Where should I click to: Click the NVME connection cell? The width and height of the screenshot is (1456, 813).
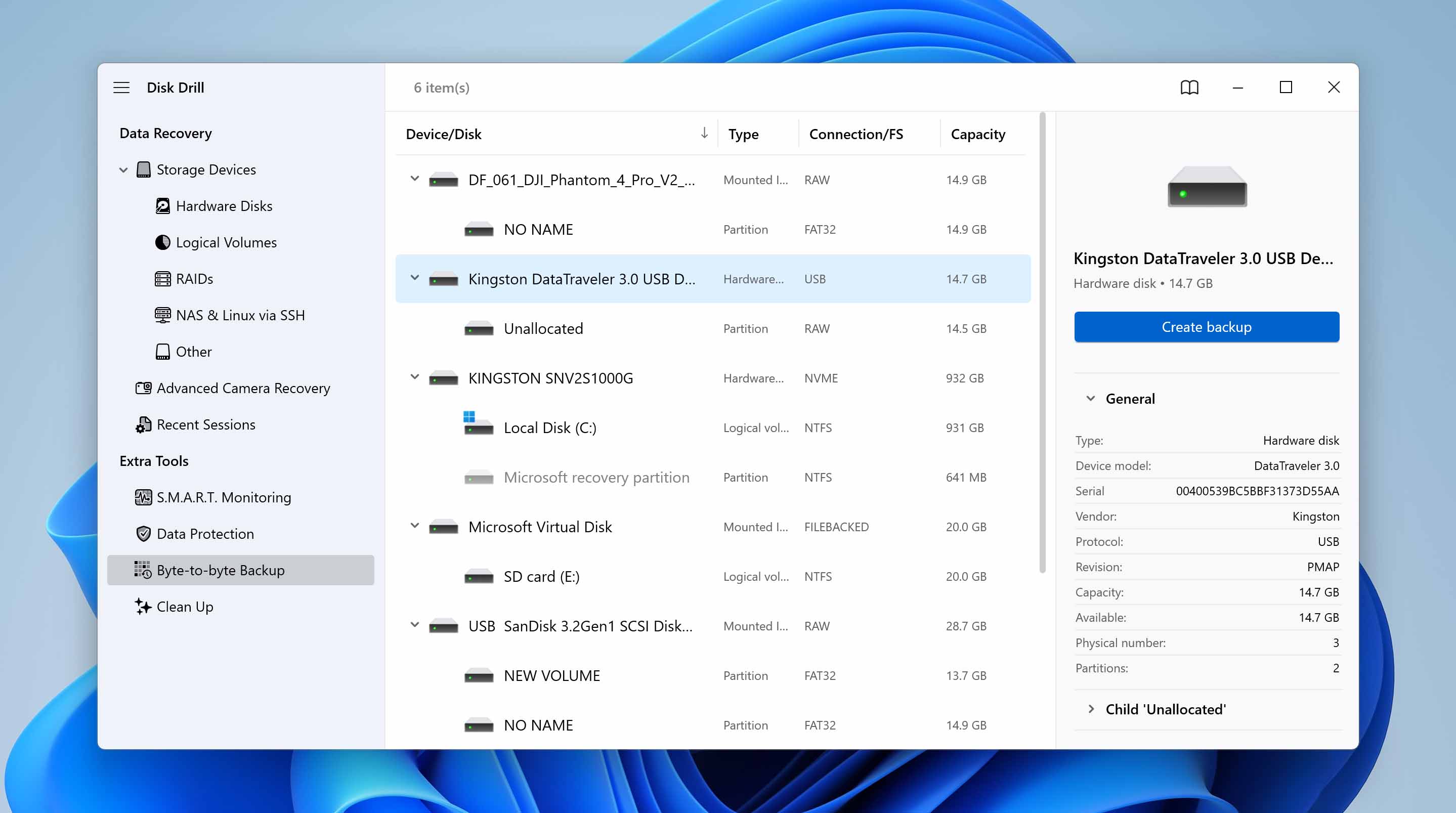[x=821, y=378]
